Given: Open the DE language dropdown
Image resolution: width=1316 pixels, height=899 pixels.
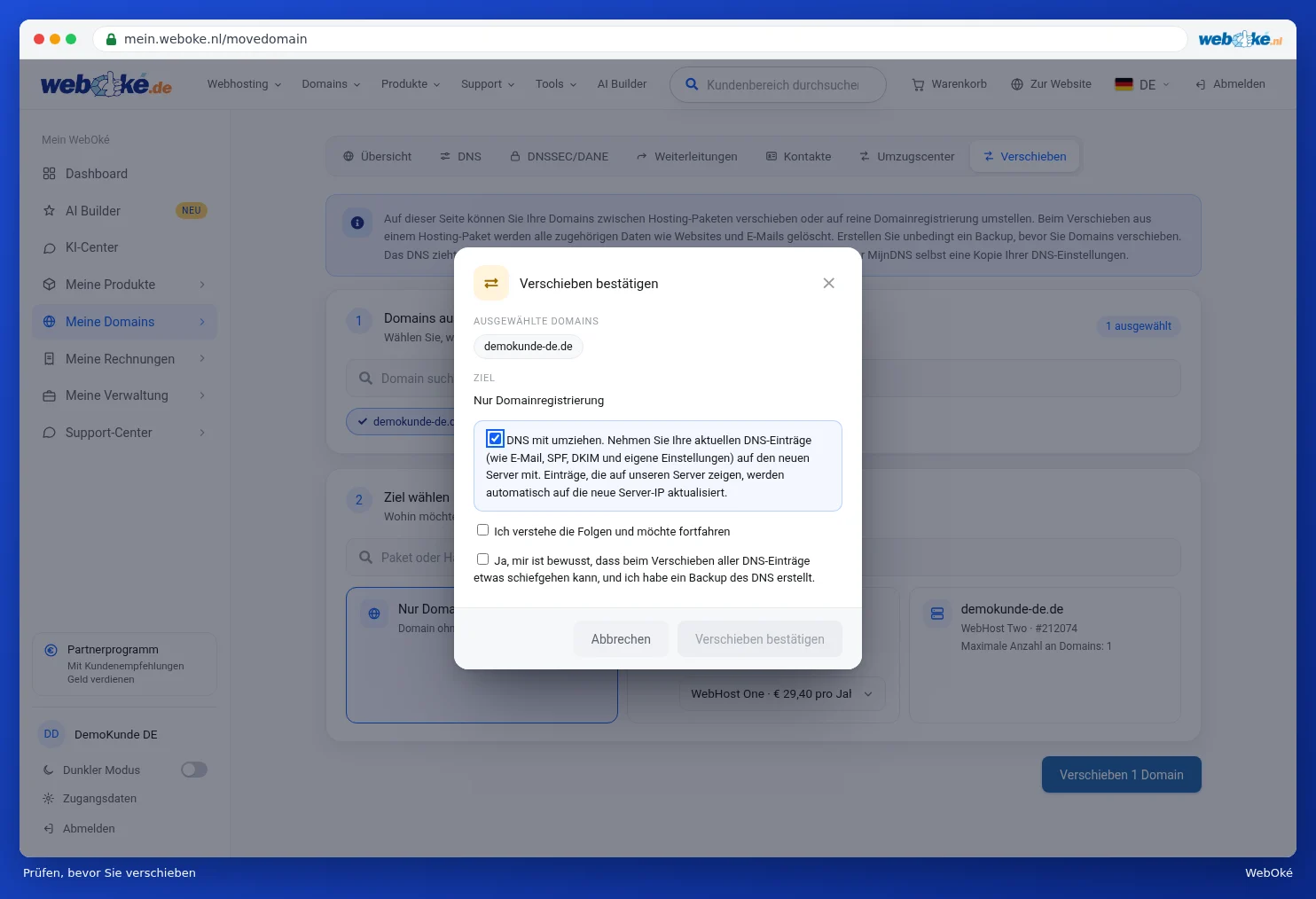Looking at the screenshot, I should pos(1142,84).
